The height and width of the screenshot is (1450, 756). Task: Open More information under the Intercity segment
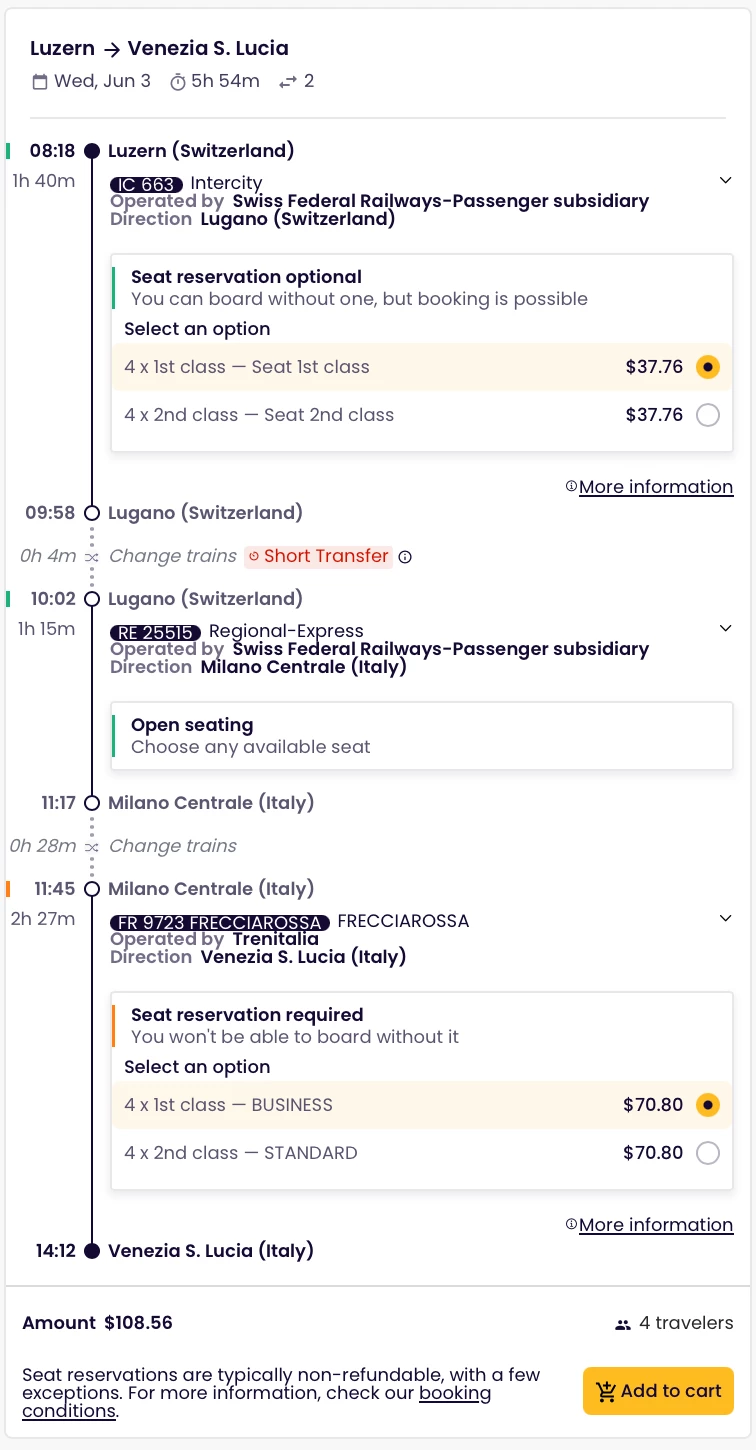pyautogui.click(x=655, y=487)
